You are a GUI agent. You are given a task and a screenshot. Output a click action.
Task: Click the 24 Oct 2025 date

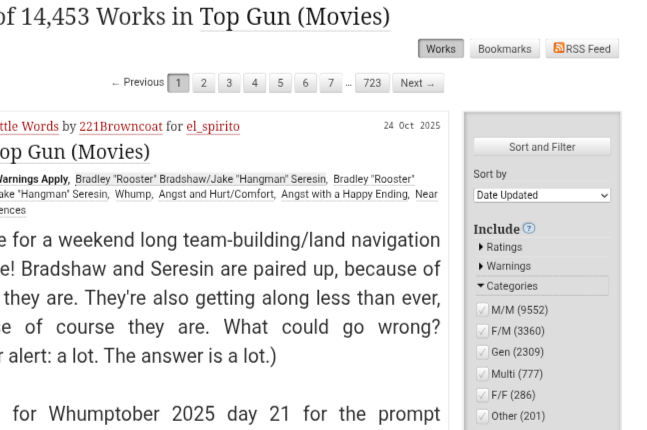412,125
